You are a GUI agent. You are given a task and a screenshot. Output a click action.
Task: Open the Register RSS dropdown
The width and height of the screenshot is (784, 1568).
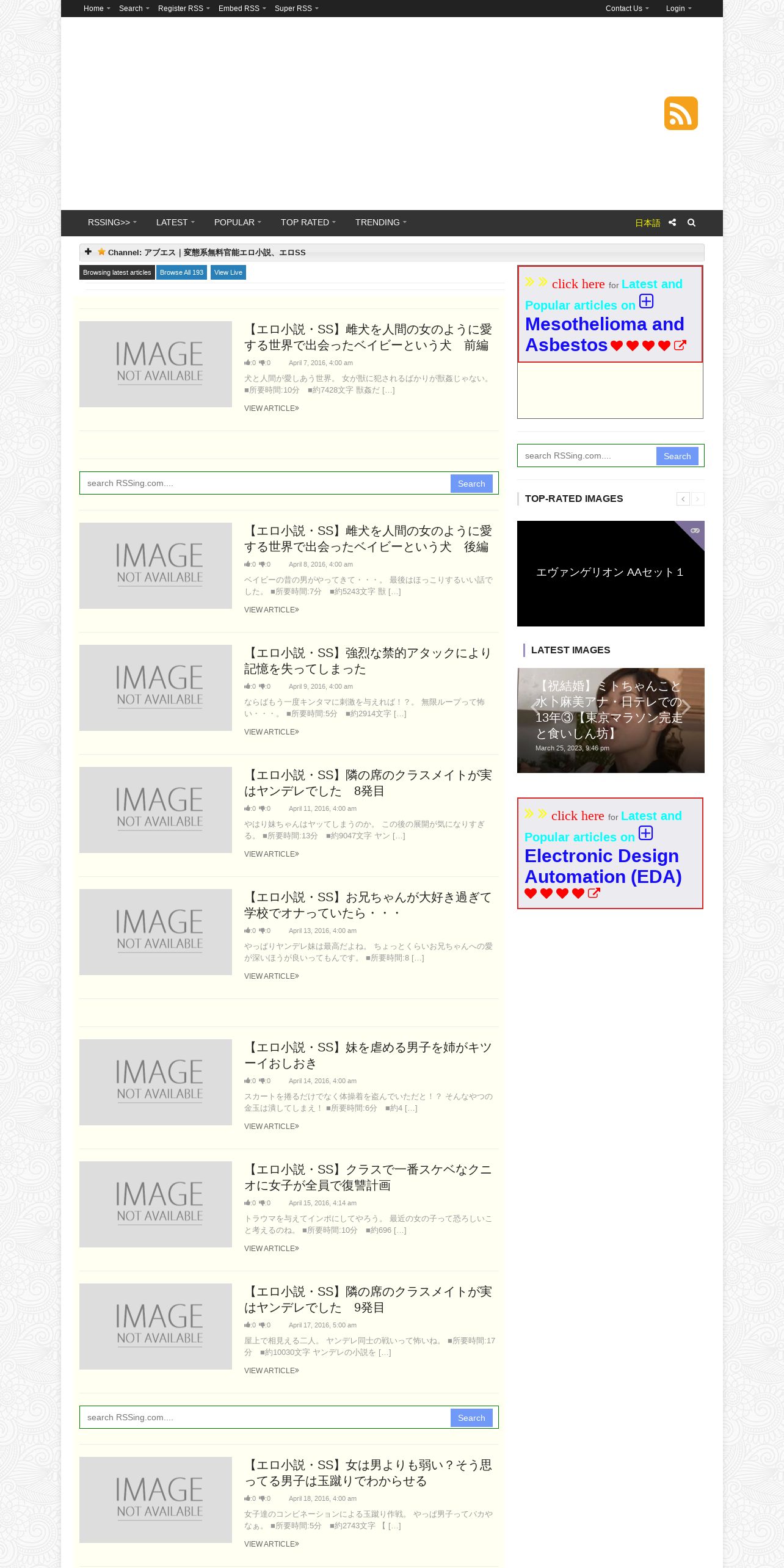(184, 9)
